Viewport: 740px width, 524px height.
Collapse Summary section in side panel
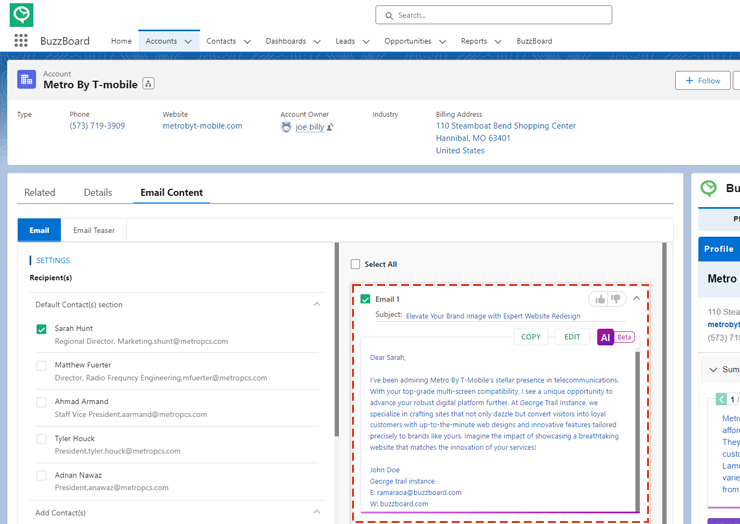coord(713,370)
